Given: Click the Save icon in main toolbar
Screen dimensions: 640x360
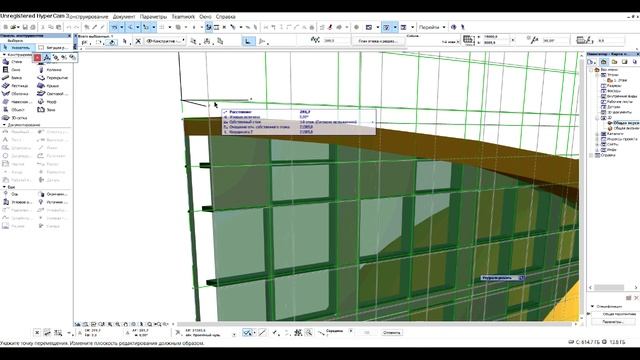Looking at the screenshot, I should tap(25, 27).
